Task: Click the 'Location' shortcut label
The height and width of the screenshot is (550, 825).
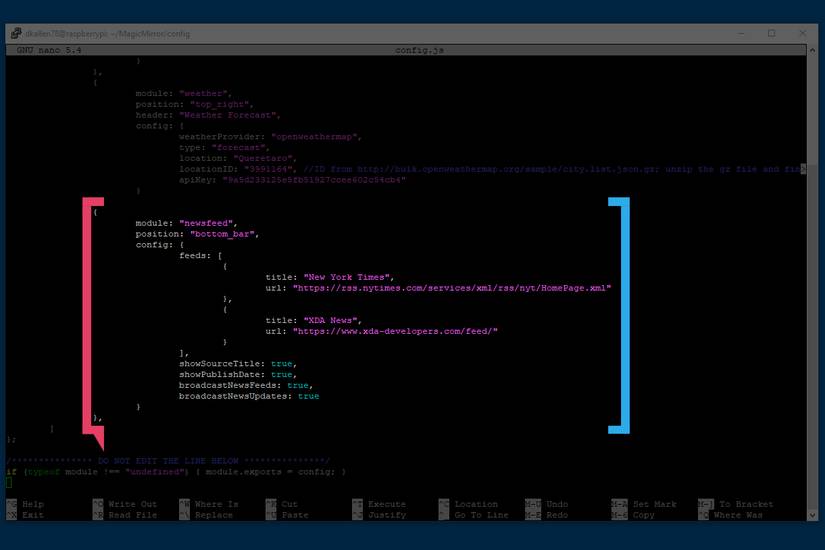Action: click(x=476, y=504)
